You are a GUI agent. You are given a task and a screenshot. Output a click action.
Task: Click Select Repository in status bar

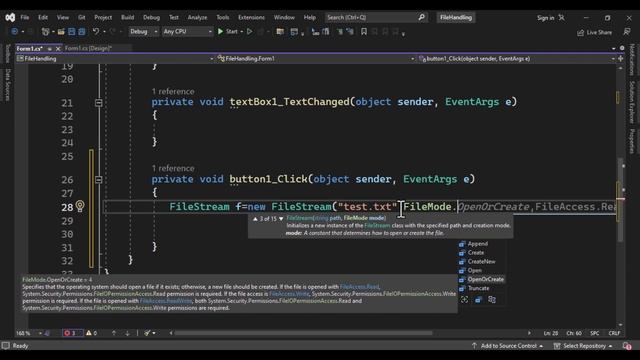click(x=583, y=346)
